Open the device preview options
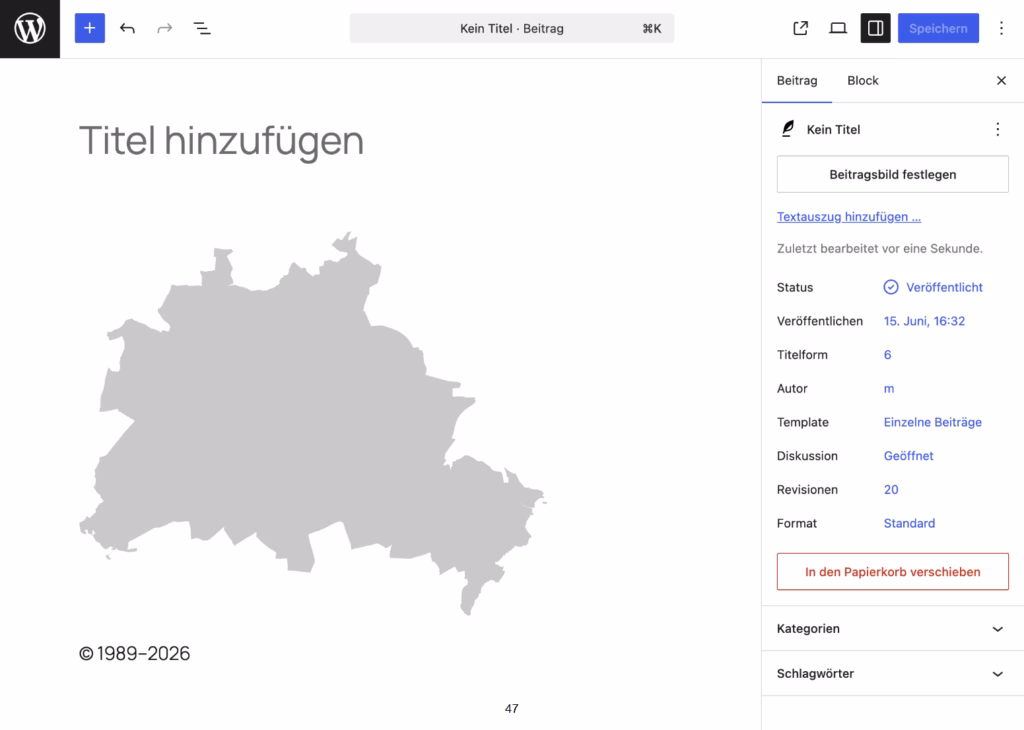The height and width of the screenshot is (730, 1024). pos(838,28)
